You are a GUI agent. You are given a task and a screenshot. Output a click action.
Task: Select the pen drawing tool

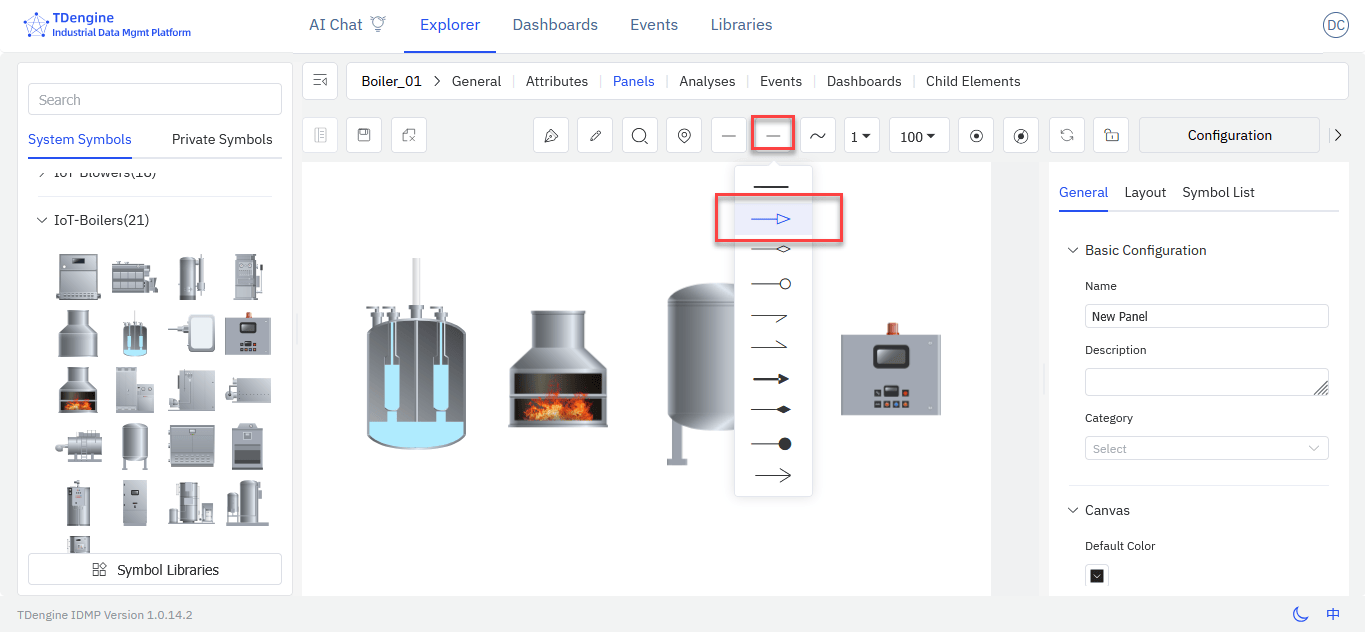[551, 136]
